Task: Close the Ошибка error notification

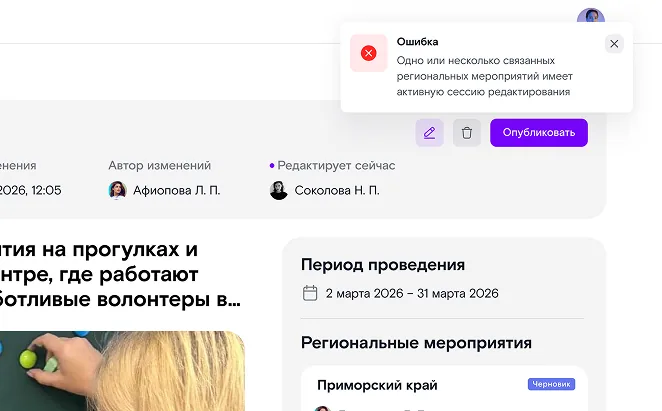Action: tap(614, 44)
